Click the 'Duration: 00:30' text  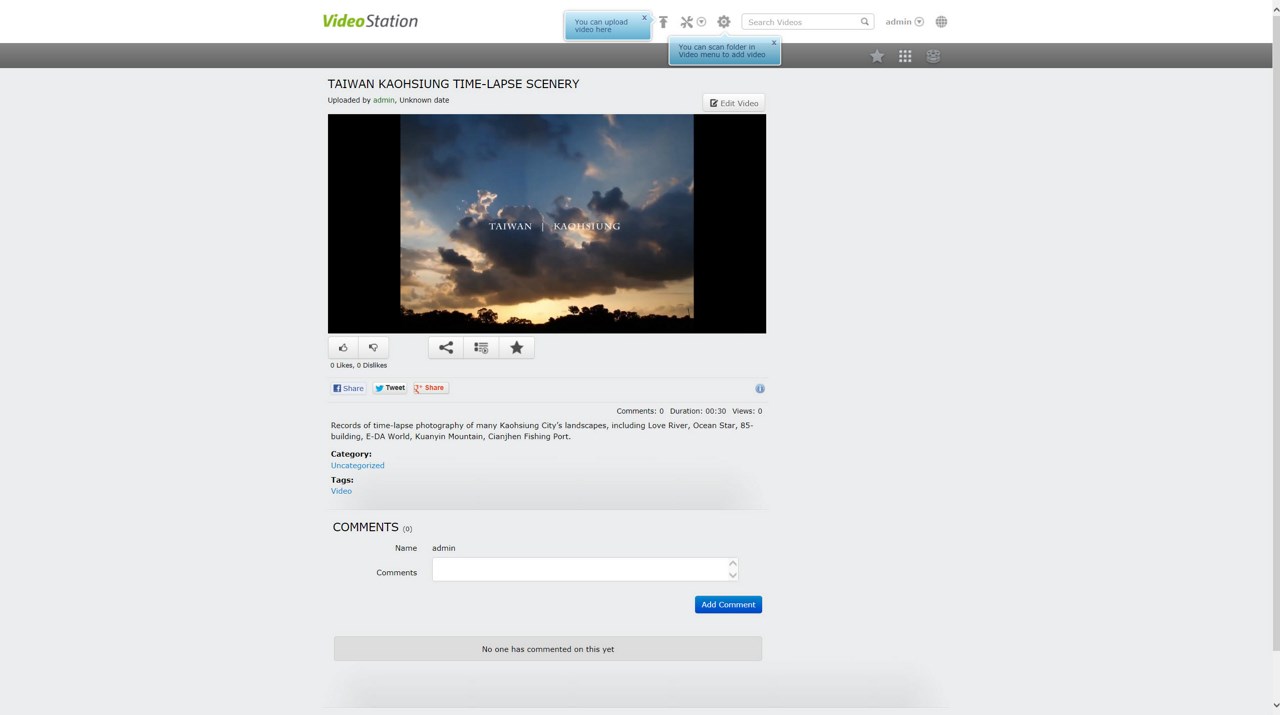(698, 411)
